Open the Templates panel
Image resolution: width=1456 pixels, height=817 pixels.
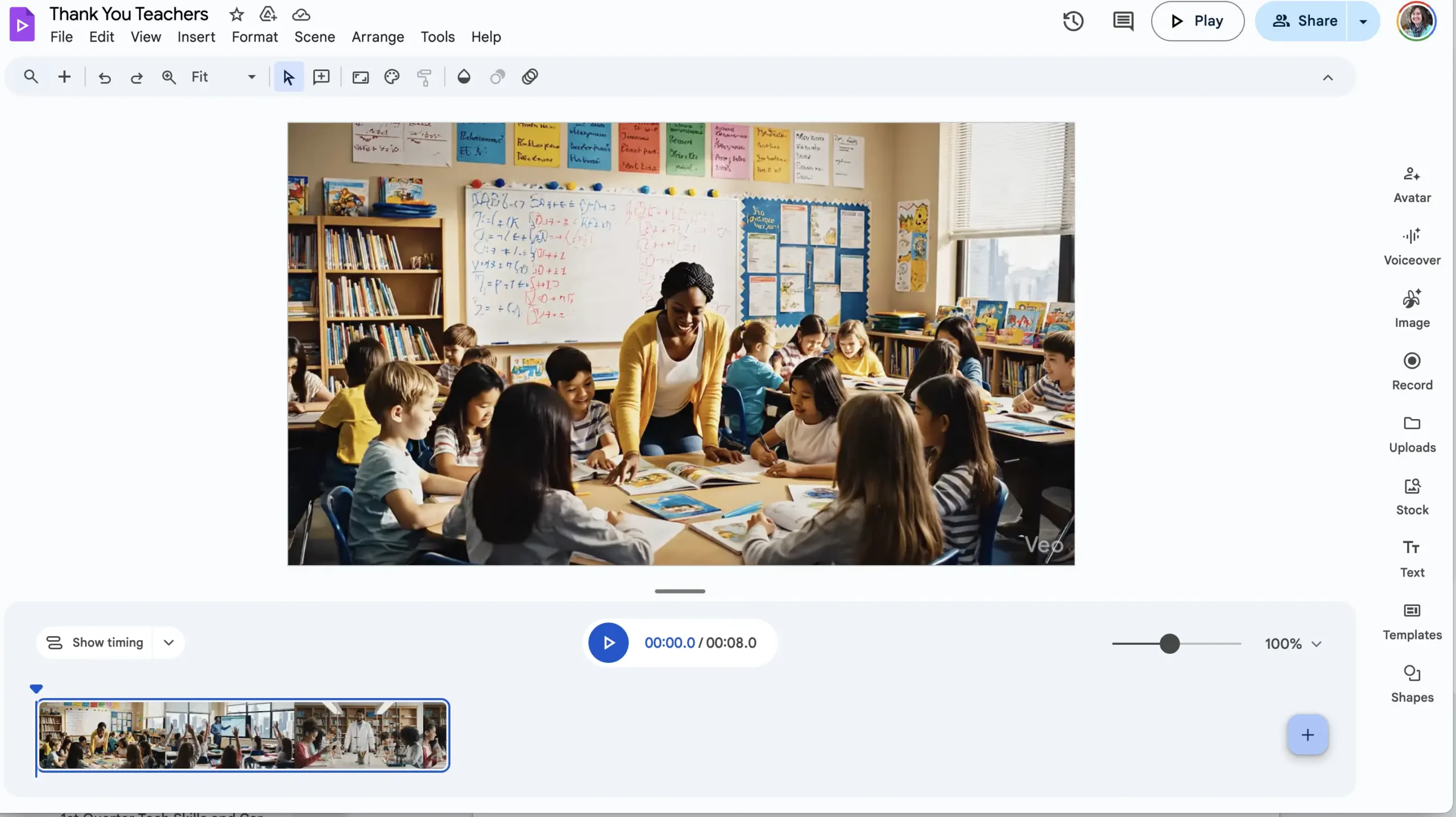(x=1412, y=621)
